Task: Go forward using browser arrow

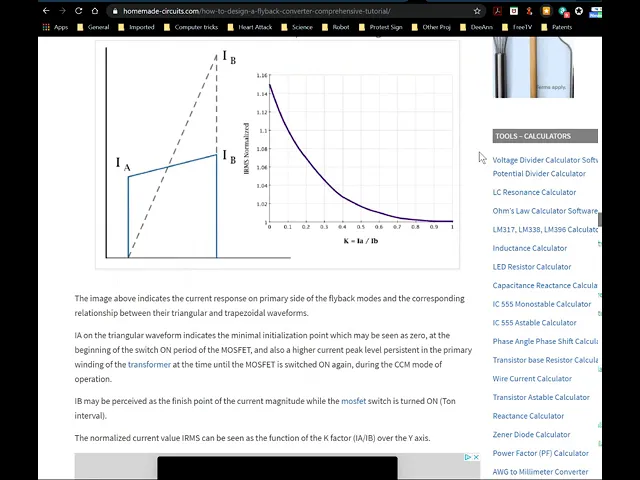Action: [x=62, y=11]
